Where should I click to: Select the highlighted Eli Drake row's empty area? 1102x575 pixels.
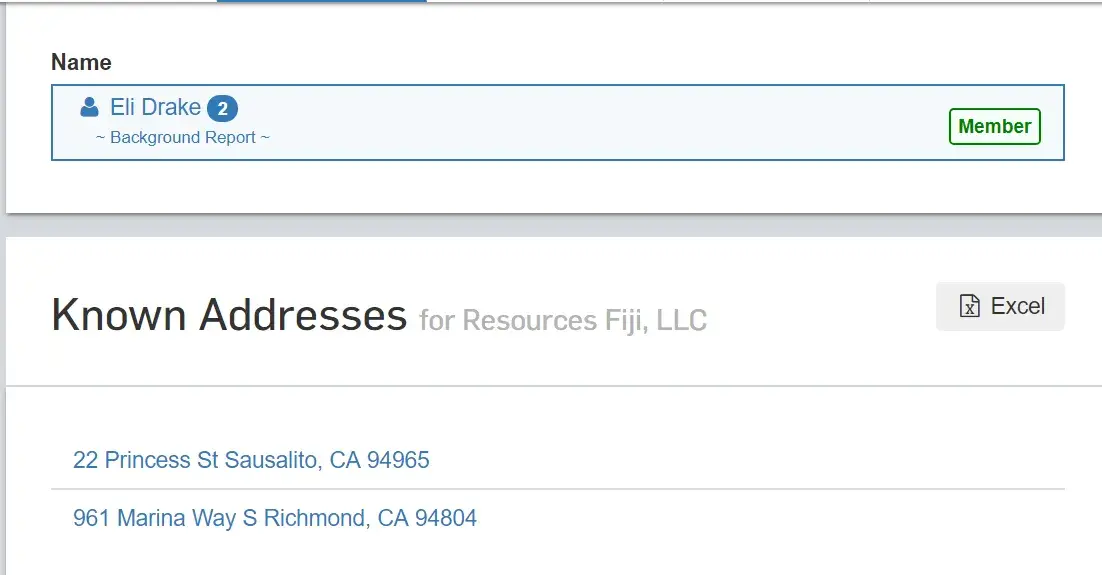pos(600,123)
